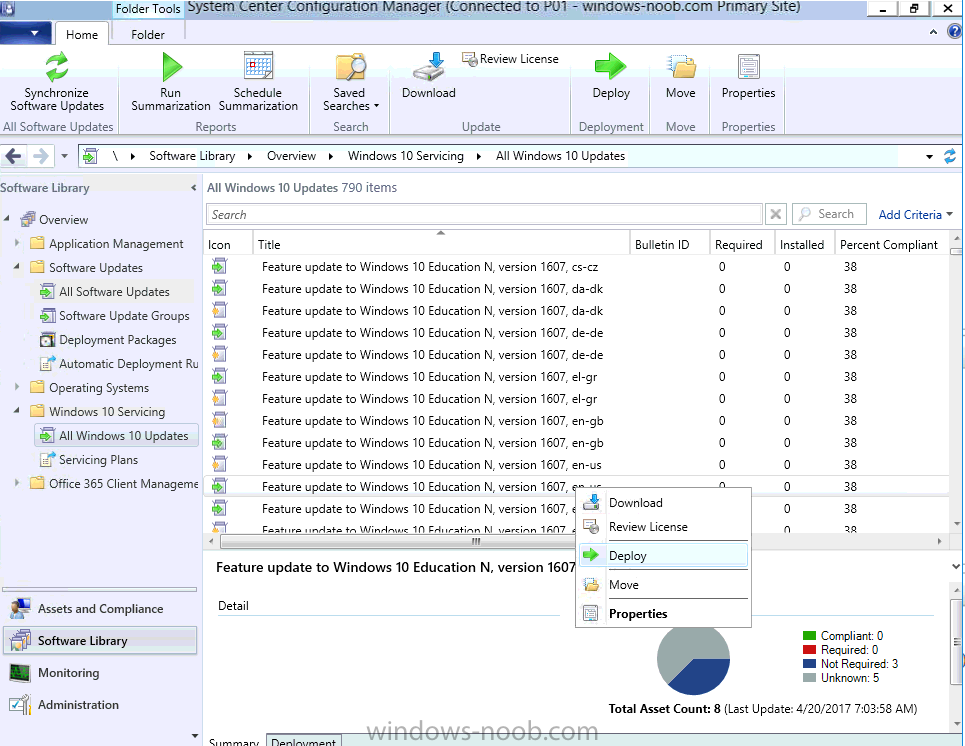
Task: Select All Windows 10 Updates node
Action: click(117, 436)
